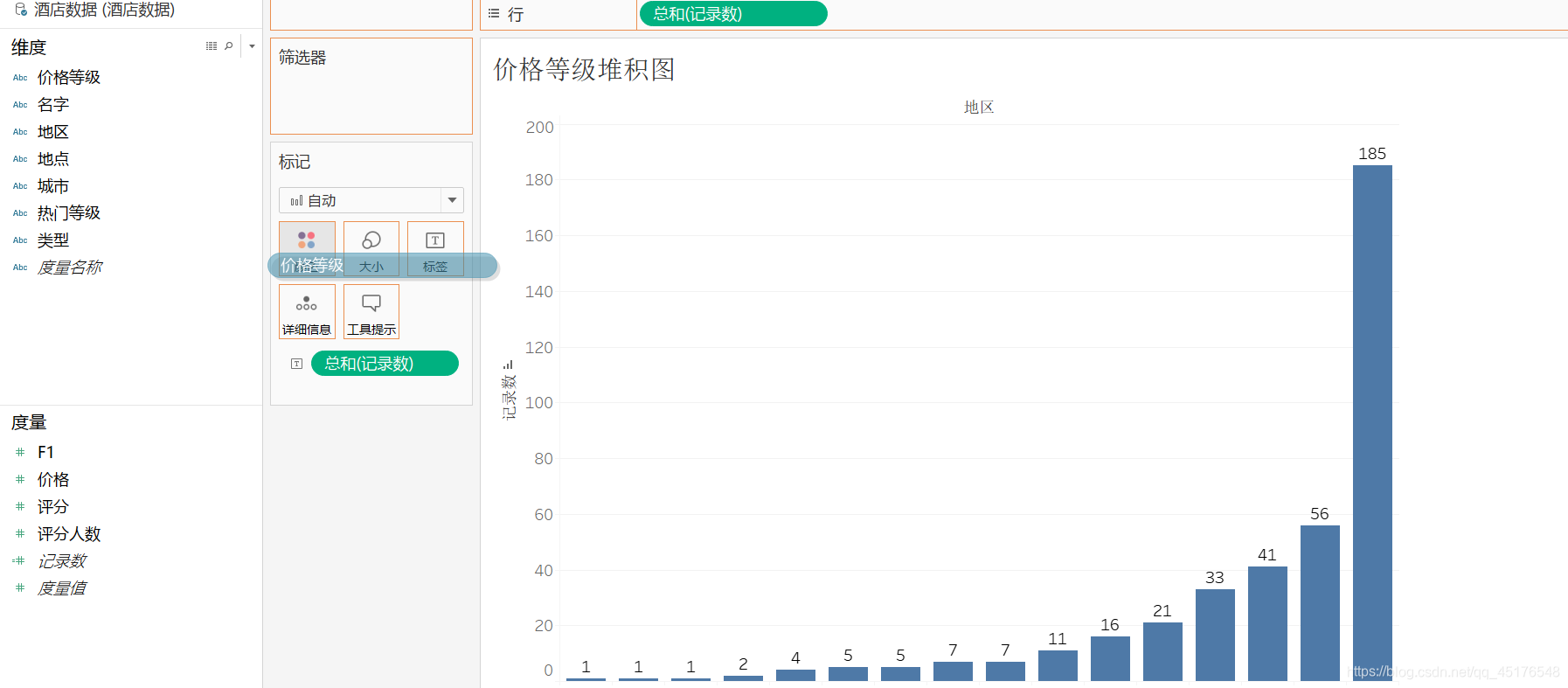Select the bar labeled 11
Screen dimensions: 1568x688
pos(1058,665)
